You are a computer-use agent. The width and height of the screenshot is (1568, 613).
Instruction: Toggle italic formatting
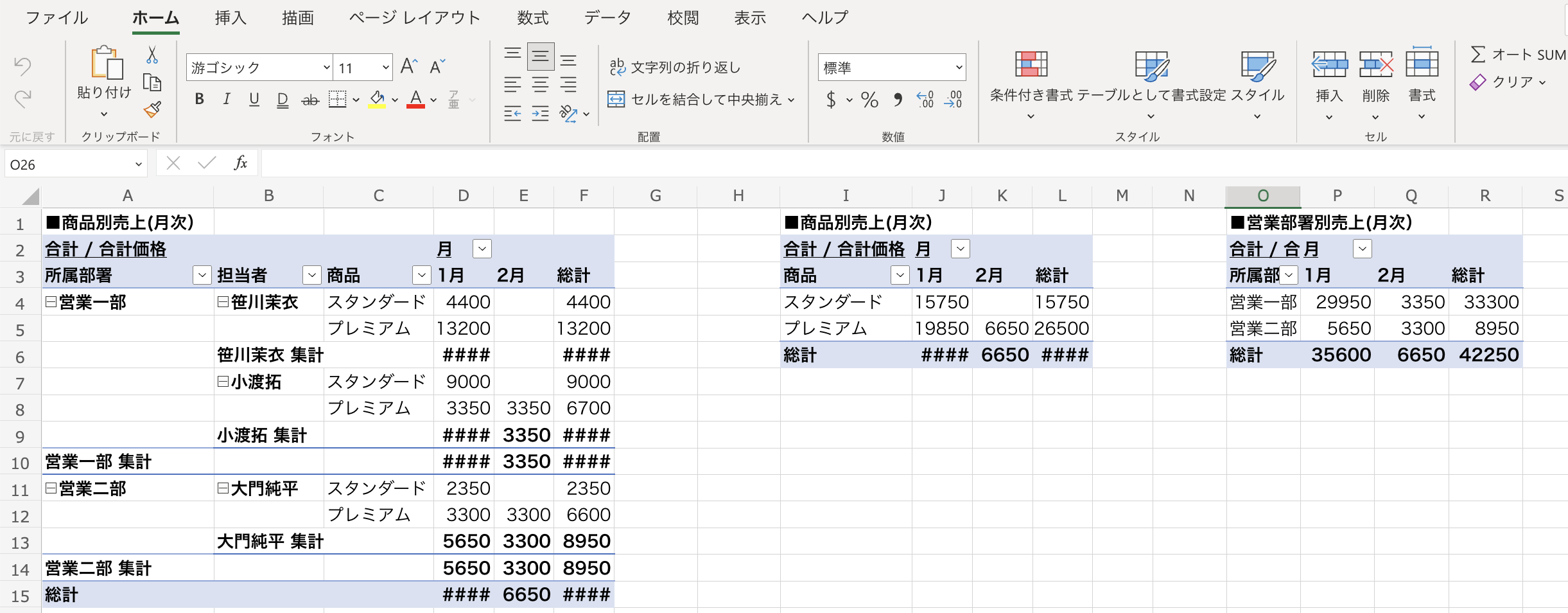(x=227, y=100)
